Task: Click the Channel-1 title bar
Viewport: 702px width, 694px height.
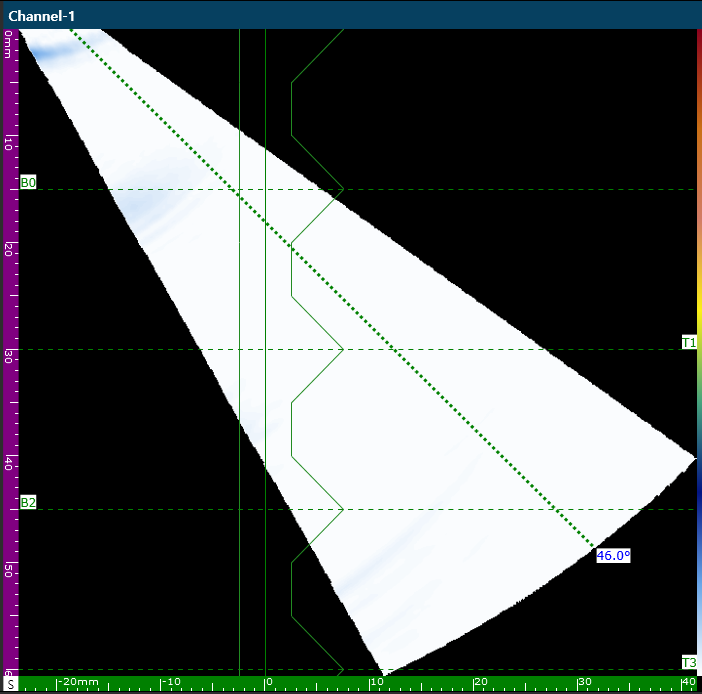Action: 351,16
